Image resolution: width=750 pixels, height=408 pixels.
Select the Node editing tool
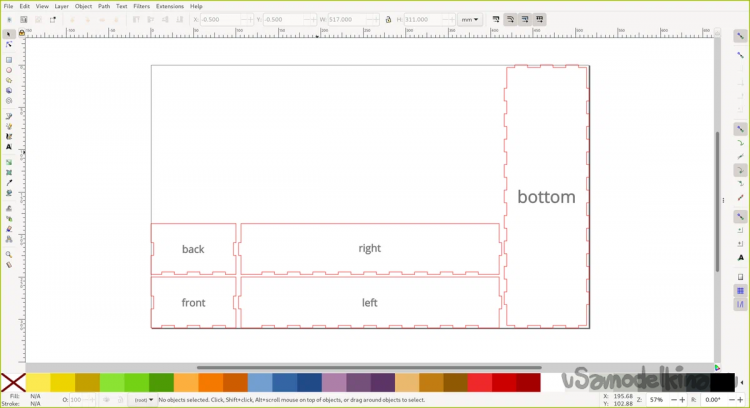[9, 44]
